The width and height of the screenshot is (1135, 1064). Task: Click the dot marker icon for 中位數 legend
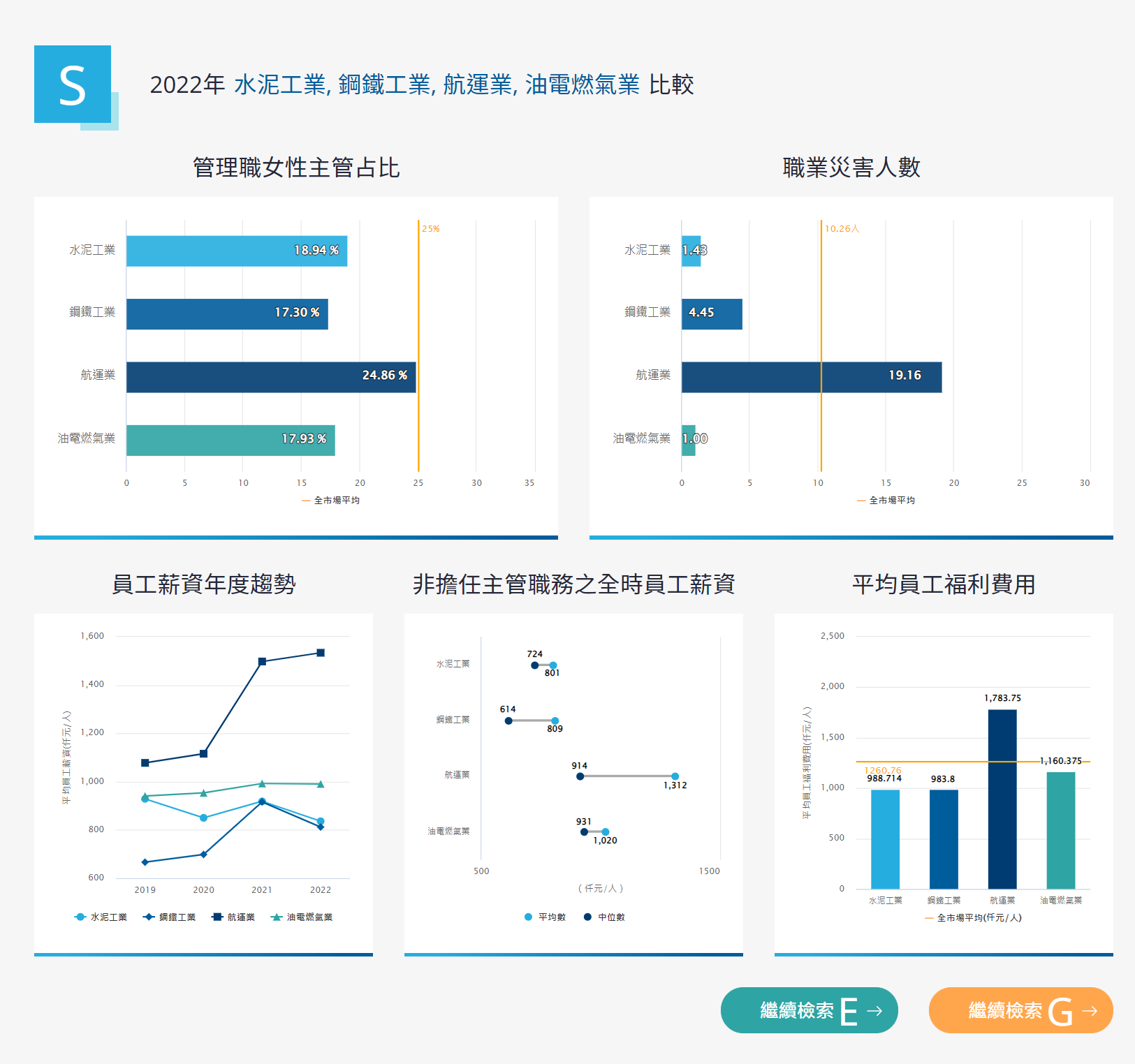[x=589, y=917]
